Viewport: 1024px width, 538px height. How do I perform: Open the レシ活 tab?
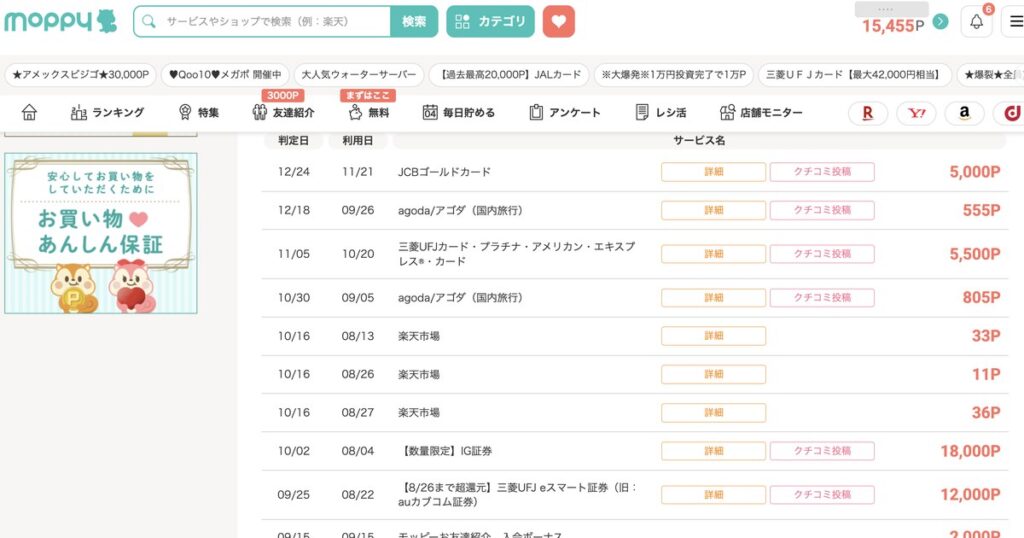(661, 112)
